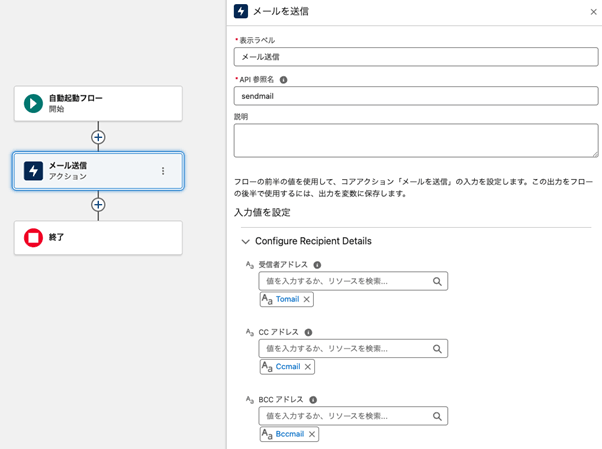
Task: Collapse the Configure Recipient Details section
Action: click(245, 241)
